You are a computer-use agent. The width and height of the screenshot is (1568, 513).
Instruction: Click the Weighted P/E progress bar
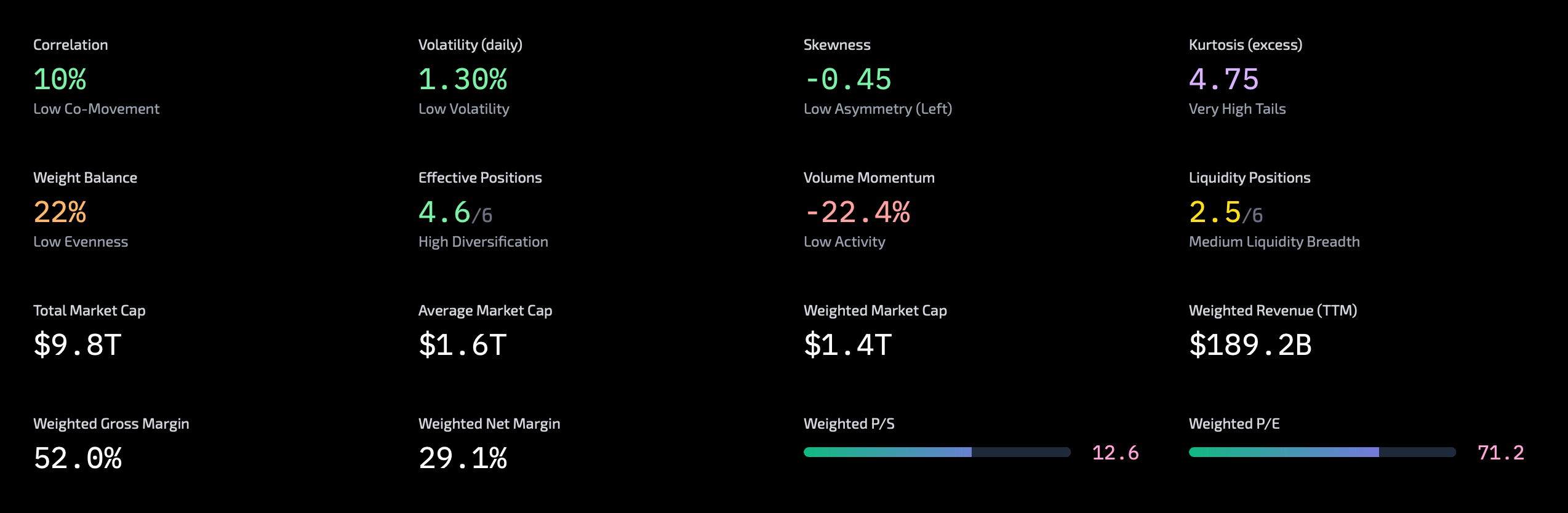[1322, 452]
